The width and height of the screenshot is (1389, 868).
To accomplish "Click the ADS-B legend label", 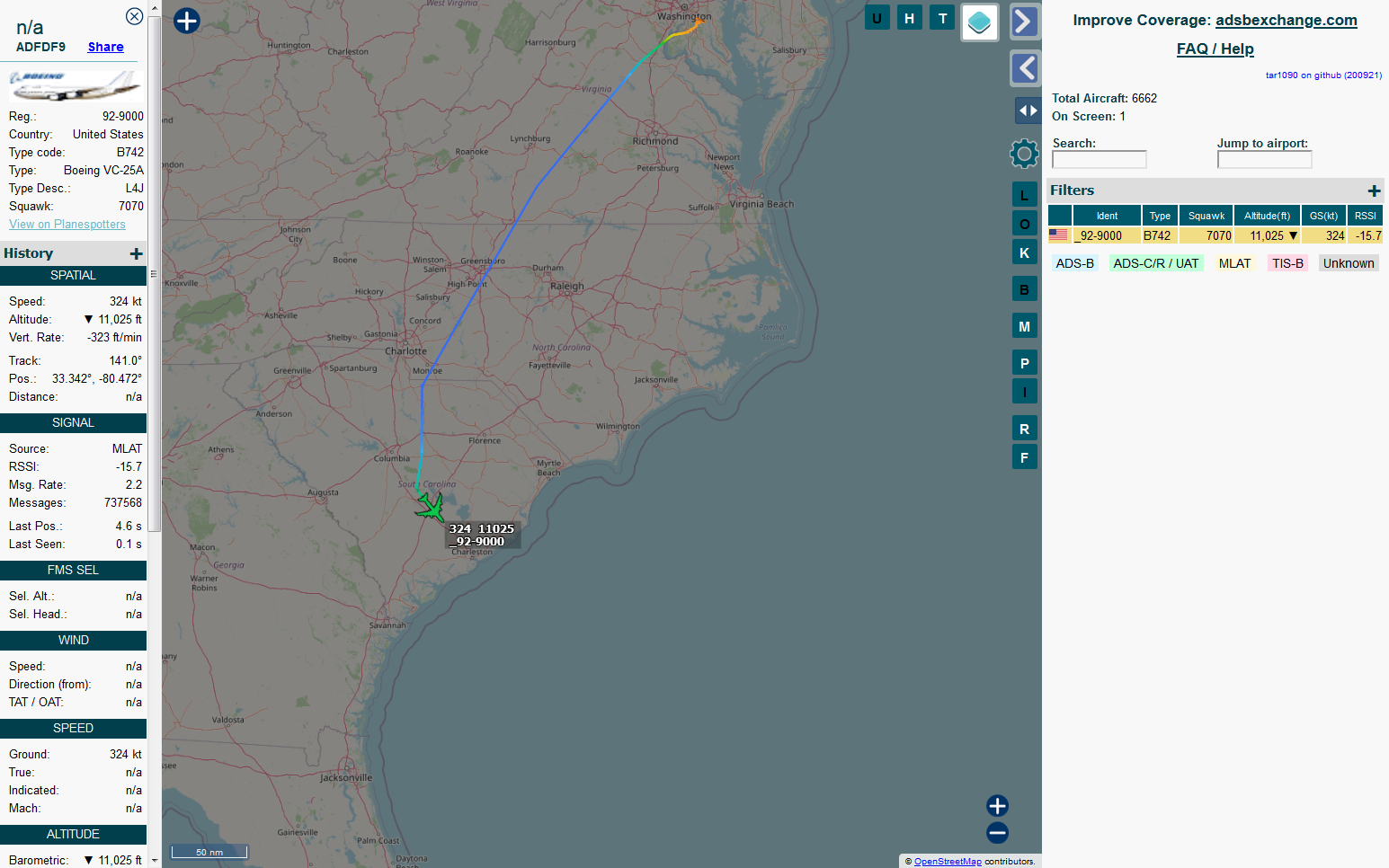I will [1075, 263].
